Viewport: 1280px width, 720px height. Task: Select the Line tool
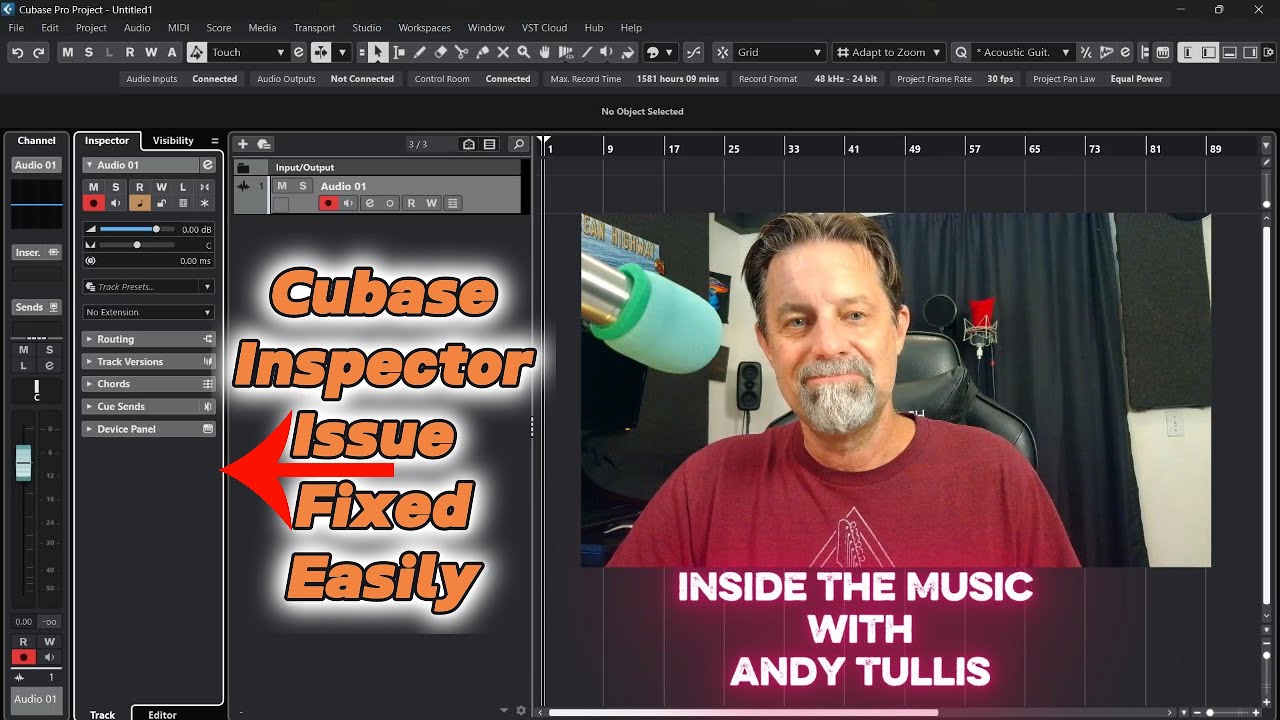coord(586,52)
